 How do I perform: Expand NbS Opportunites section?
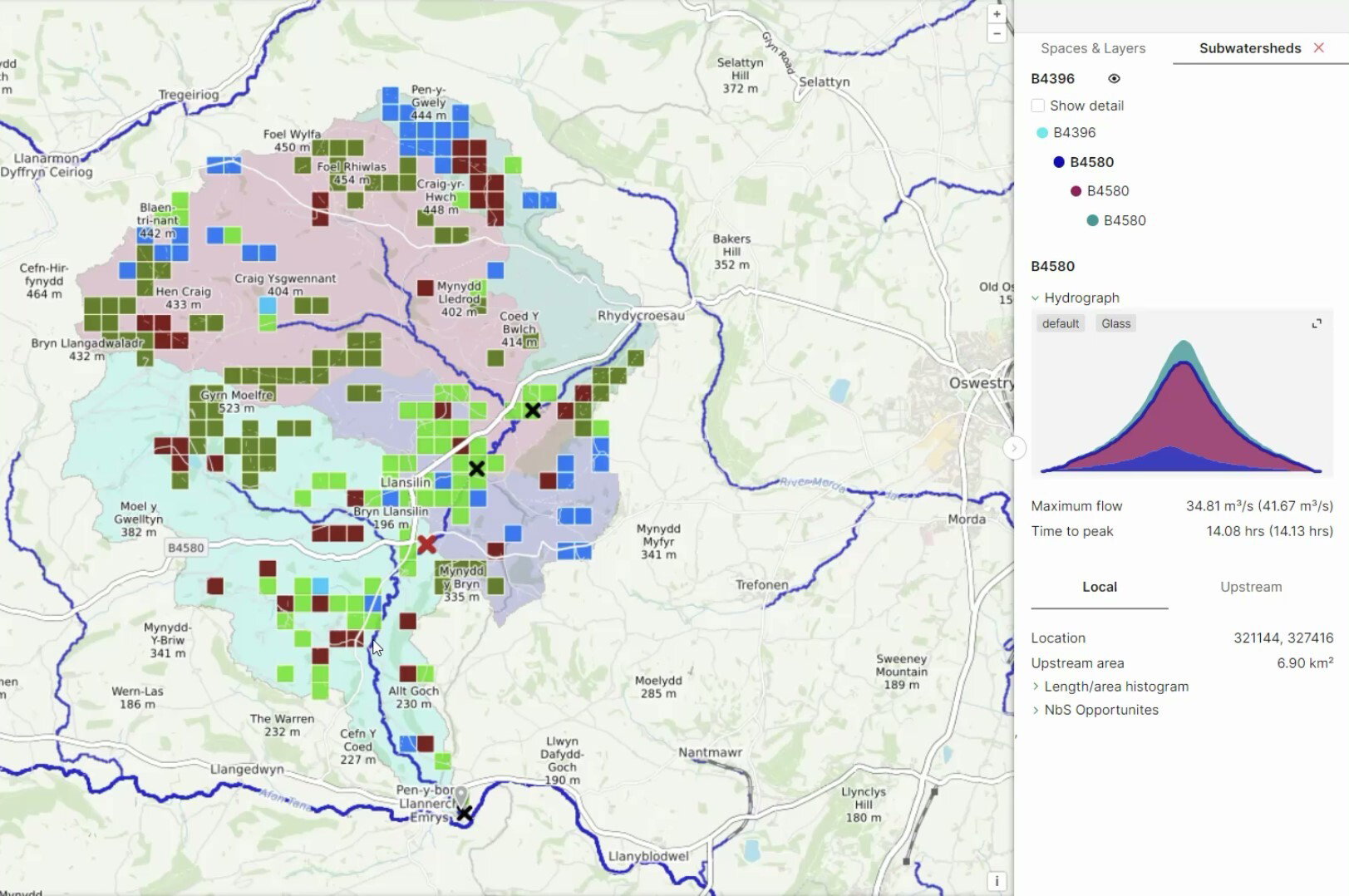(x=1095, y=710)
